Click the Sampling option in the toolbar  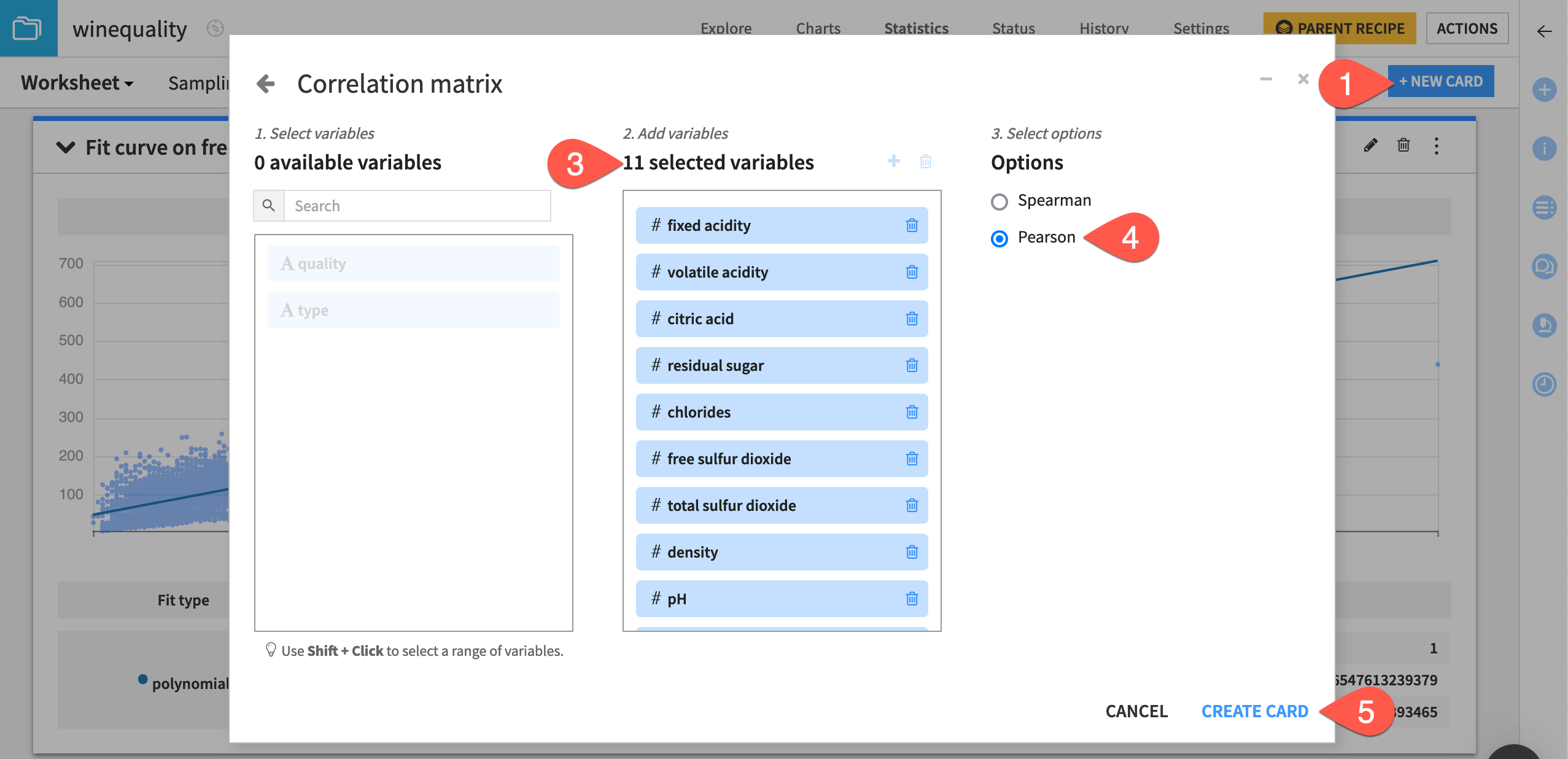pyautogui.click(x=198, y=83)
